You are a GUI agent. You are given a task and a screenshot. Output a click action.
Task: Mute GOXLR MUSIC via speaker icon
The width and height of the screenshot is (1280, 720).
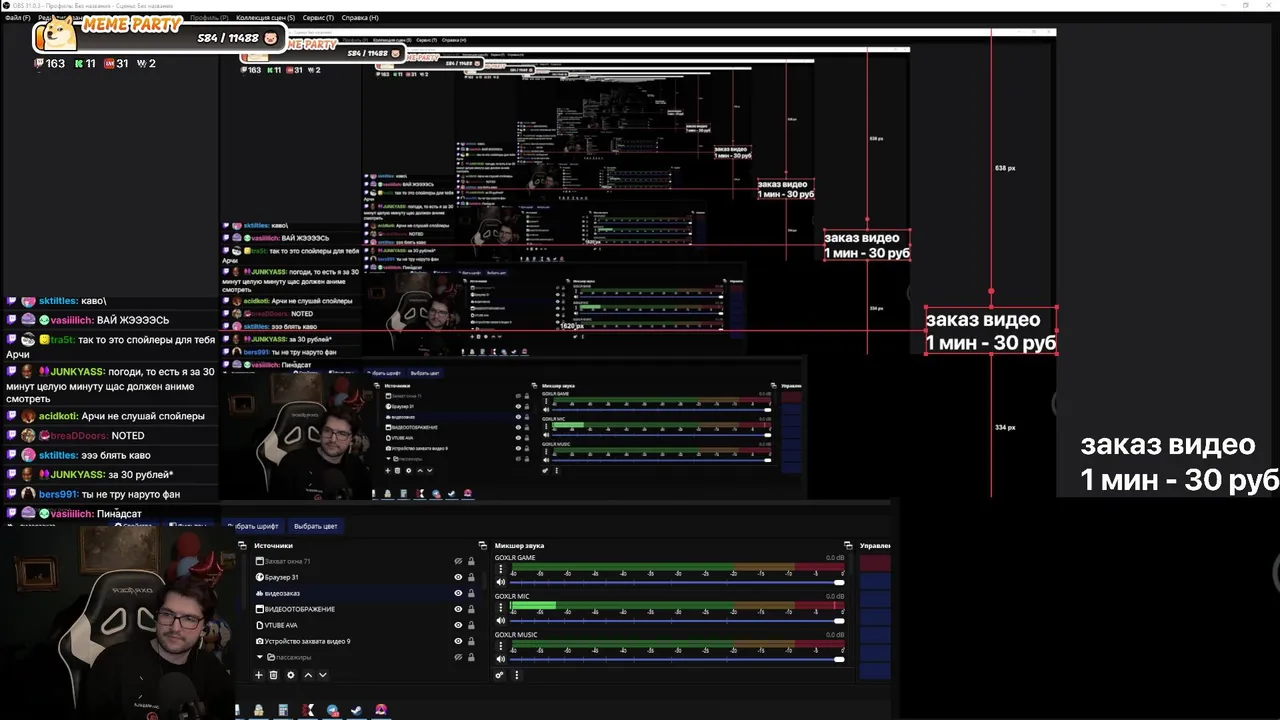tap(501, 659)
